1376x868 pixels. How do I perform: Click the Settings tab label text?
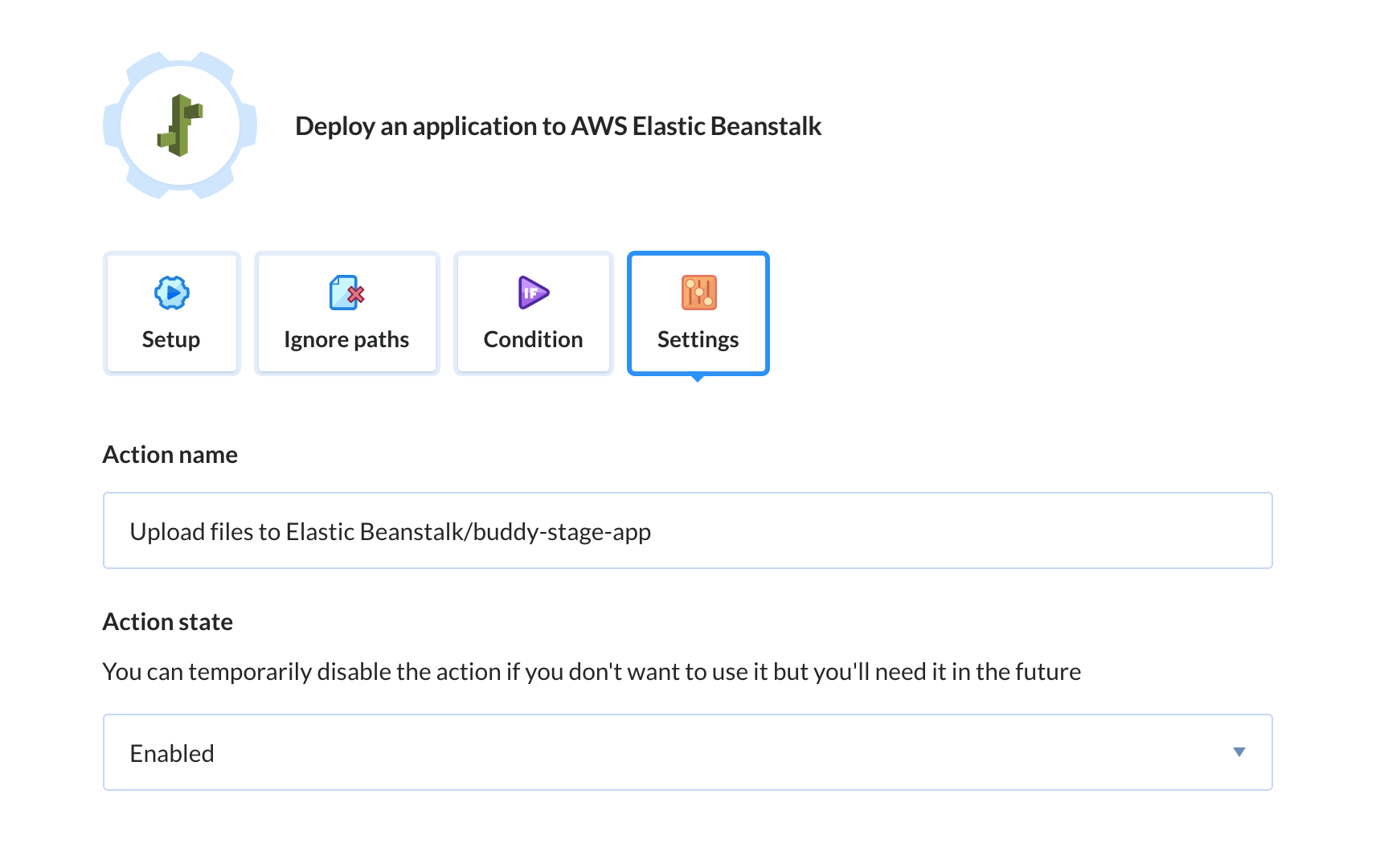698,340
